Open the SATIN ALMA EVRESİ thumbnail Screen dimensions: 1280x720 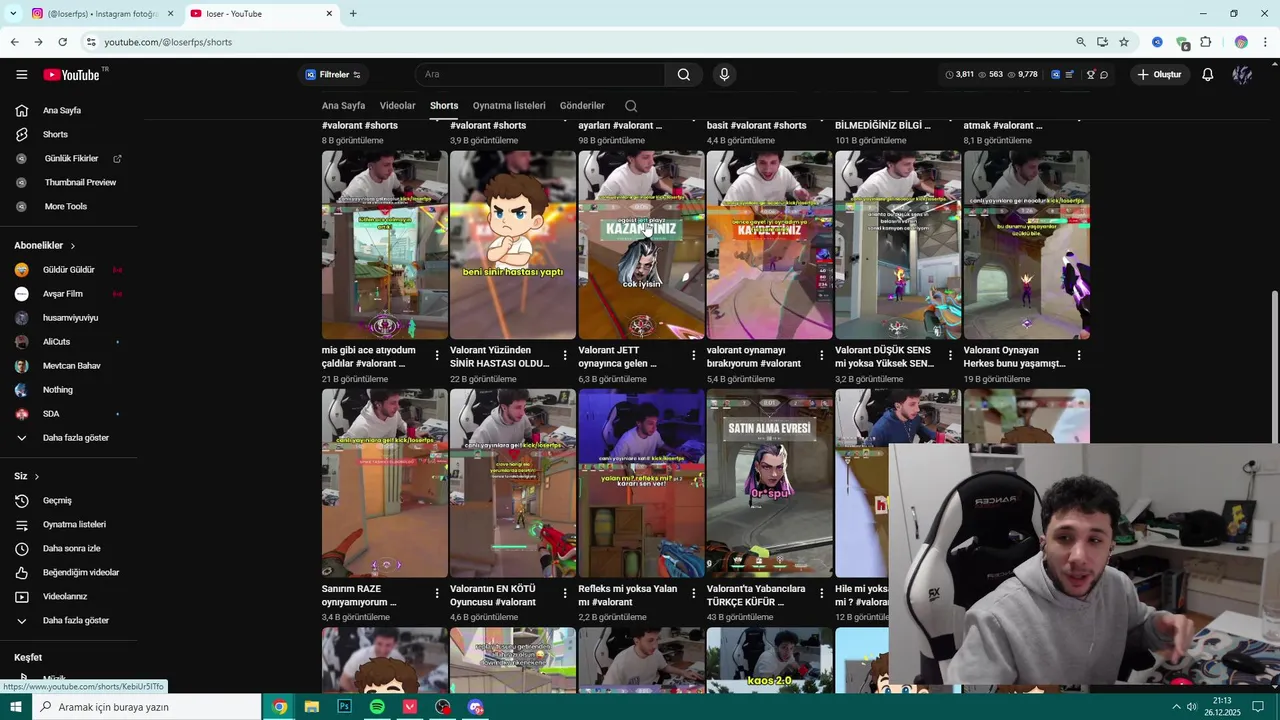(769, 483)
